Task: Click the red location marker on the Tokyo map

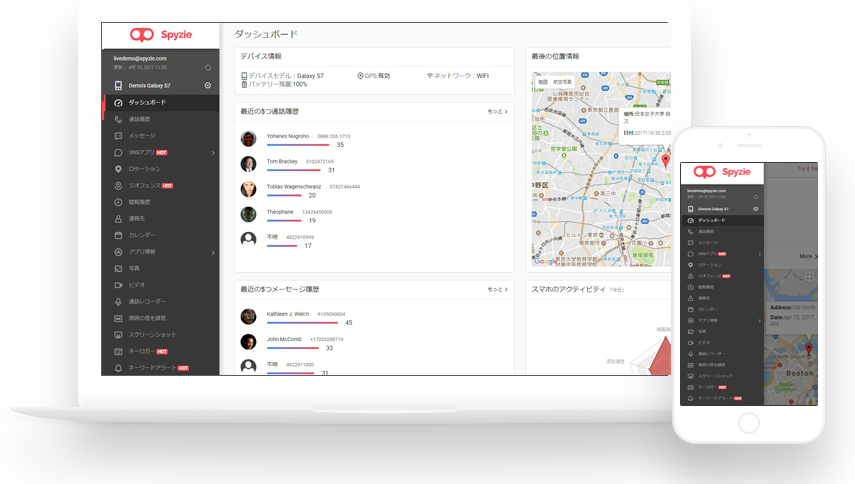Action: point(665,160)
